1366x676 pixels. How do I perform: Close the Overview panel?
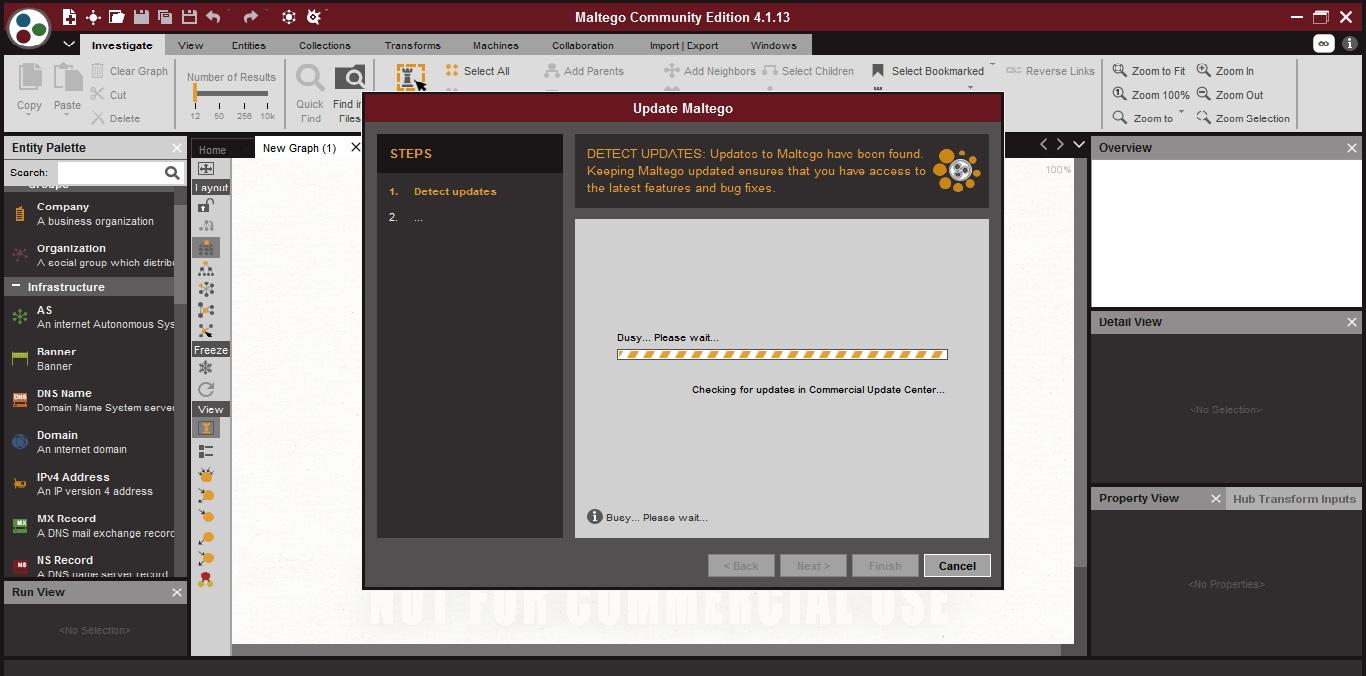click(x=1352, y=148)
